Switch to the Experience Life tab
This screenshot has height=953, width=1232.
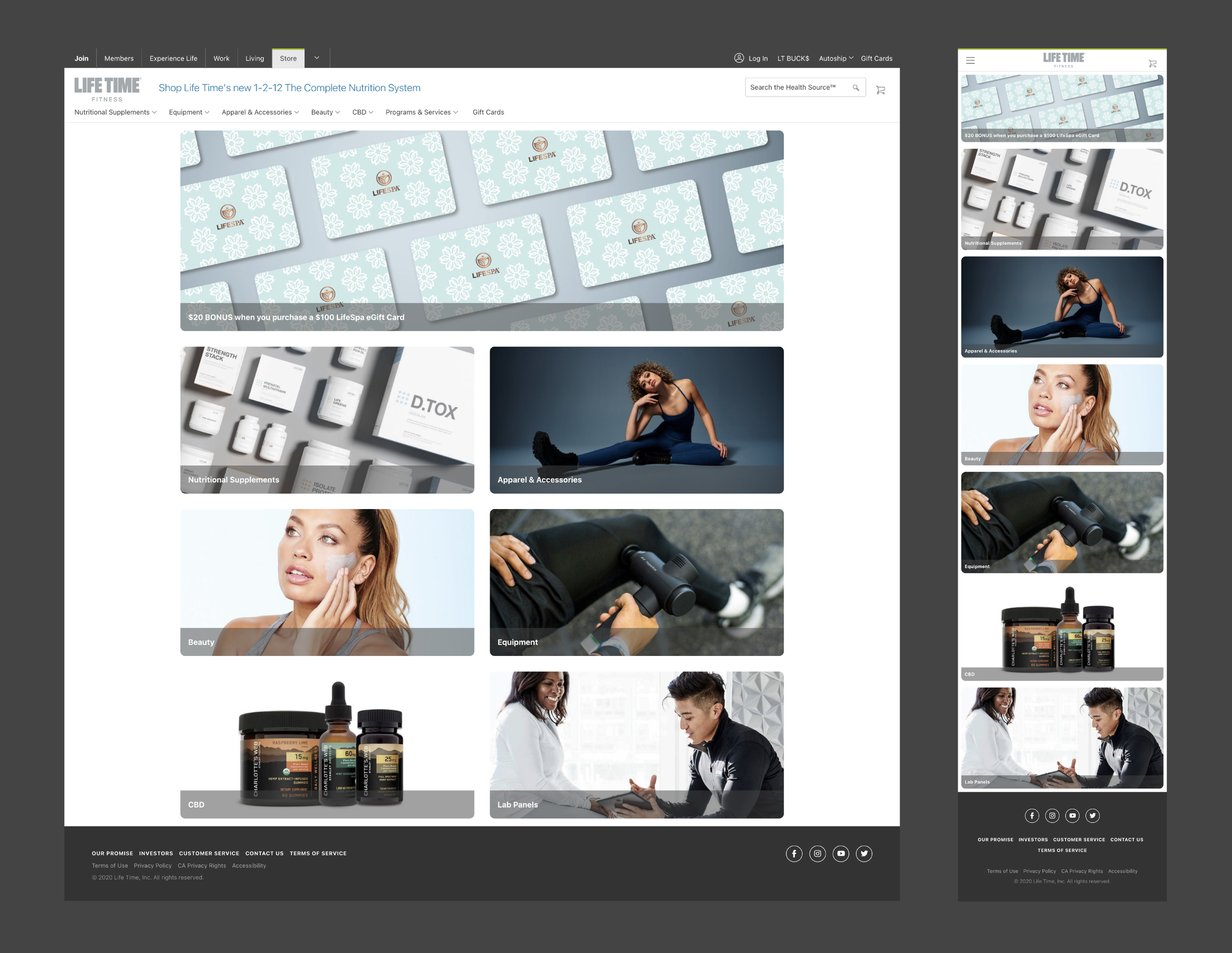click(x=173, y=59)
